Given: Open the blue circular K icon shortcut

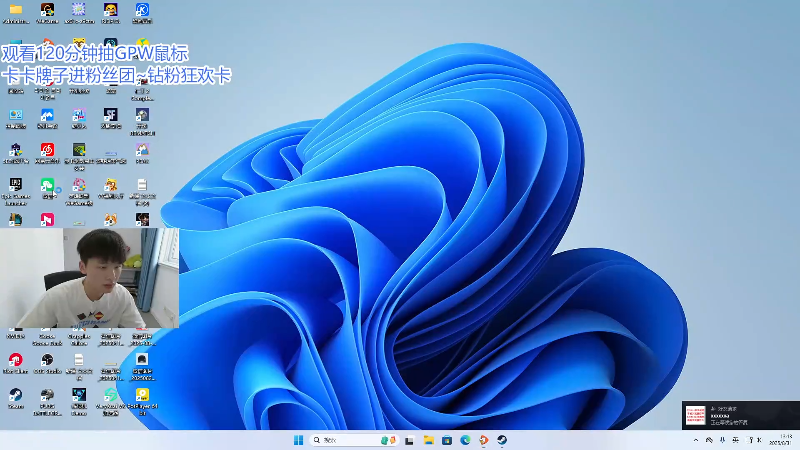Looking at the screenshot, I should (142, 10).
